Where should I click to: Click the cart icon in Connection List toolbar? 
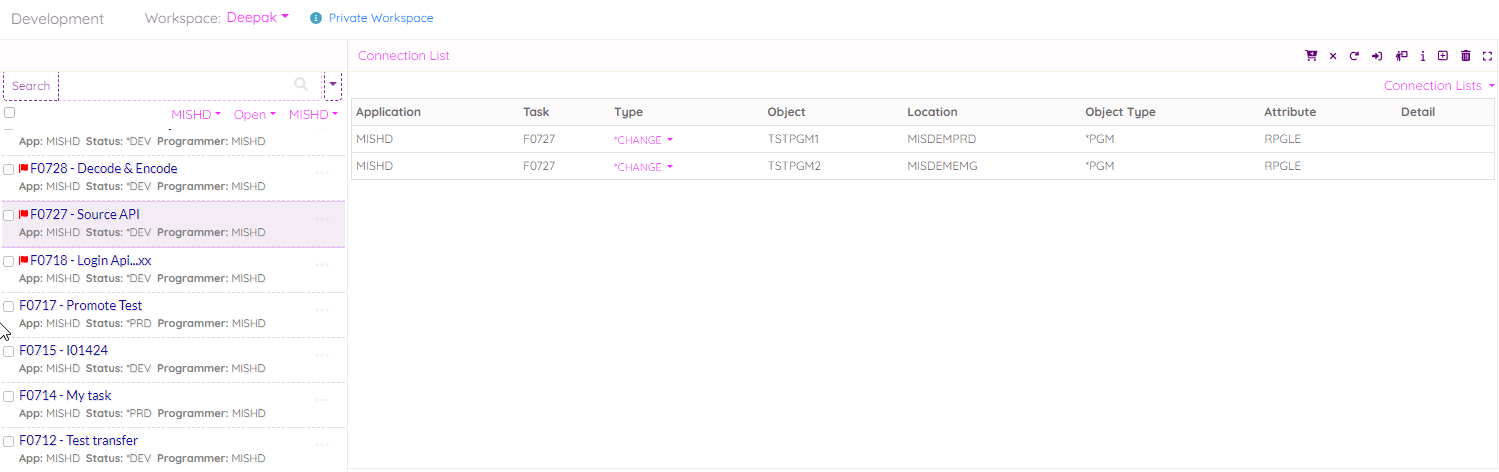point(1311,56)
